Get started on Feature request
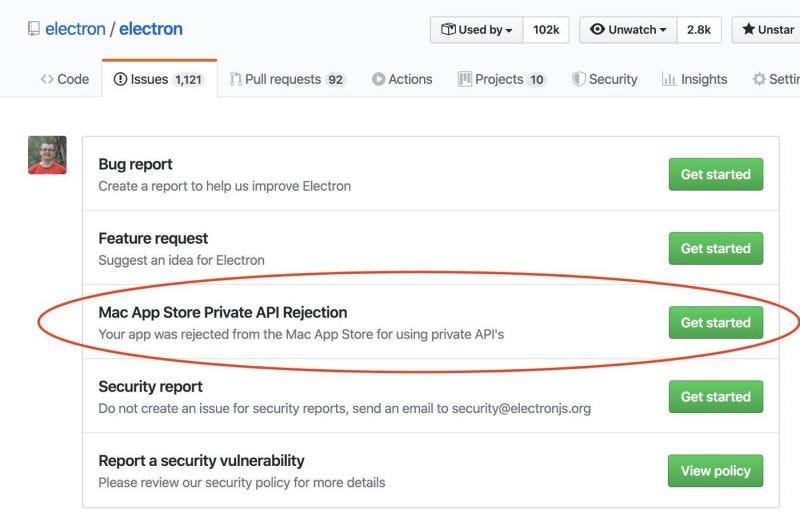800x518 pixels. (715, 248)
